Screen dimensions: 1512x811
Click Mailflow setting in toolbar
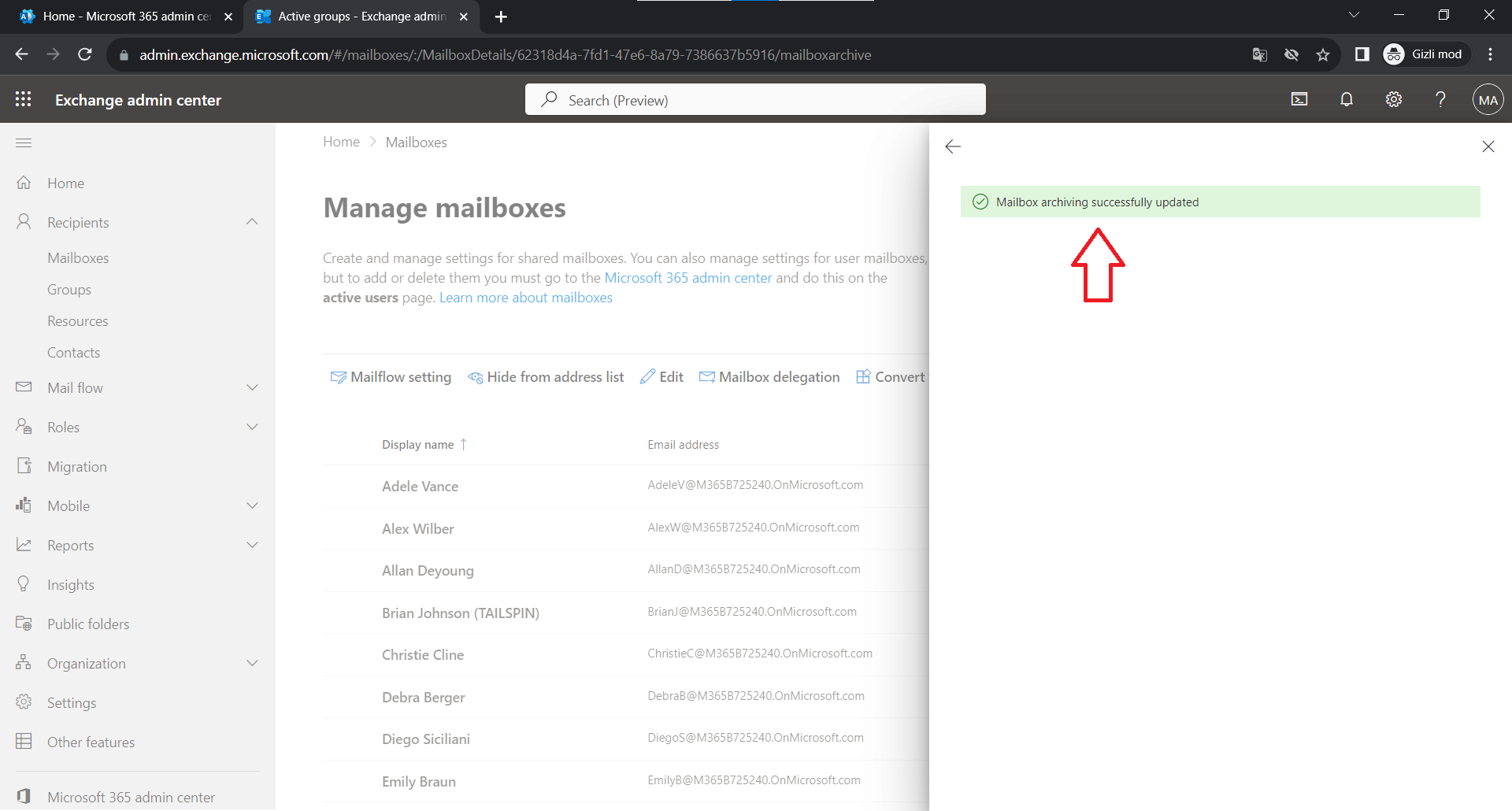click(x=391, y=377)
